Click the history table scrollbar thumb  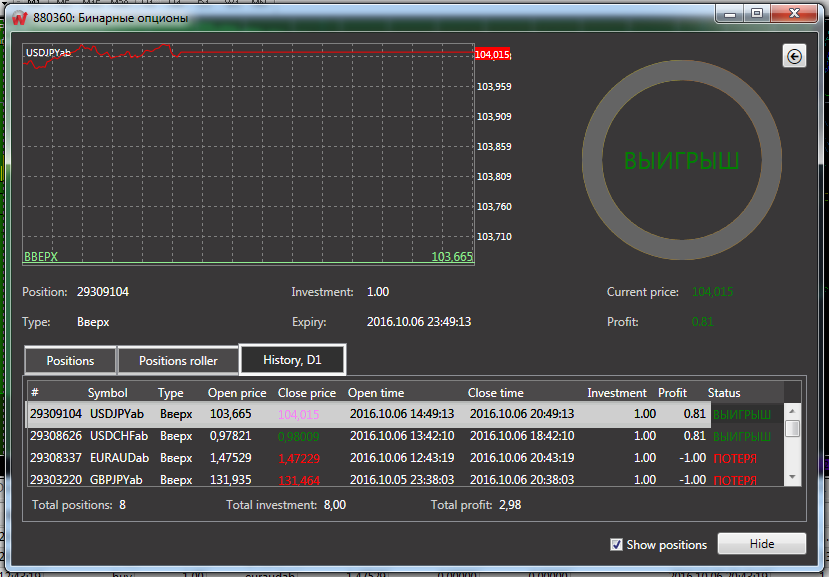pos(793,428)
